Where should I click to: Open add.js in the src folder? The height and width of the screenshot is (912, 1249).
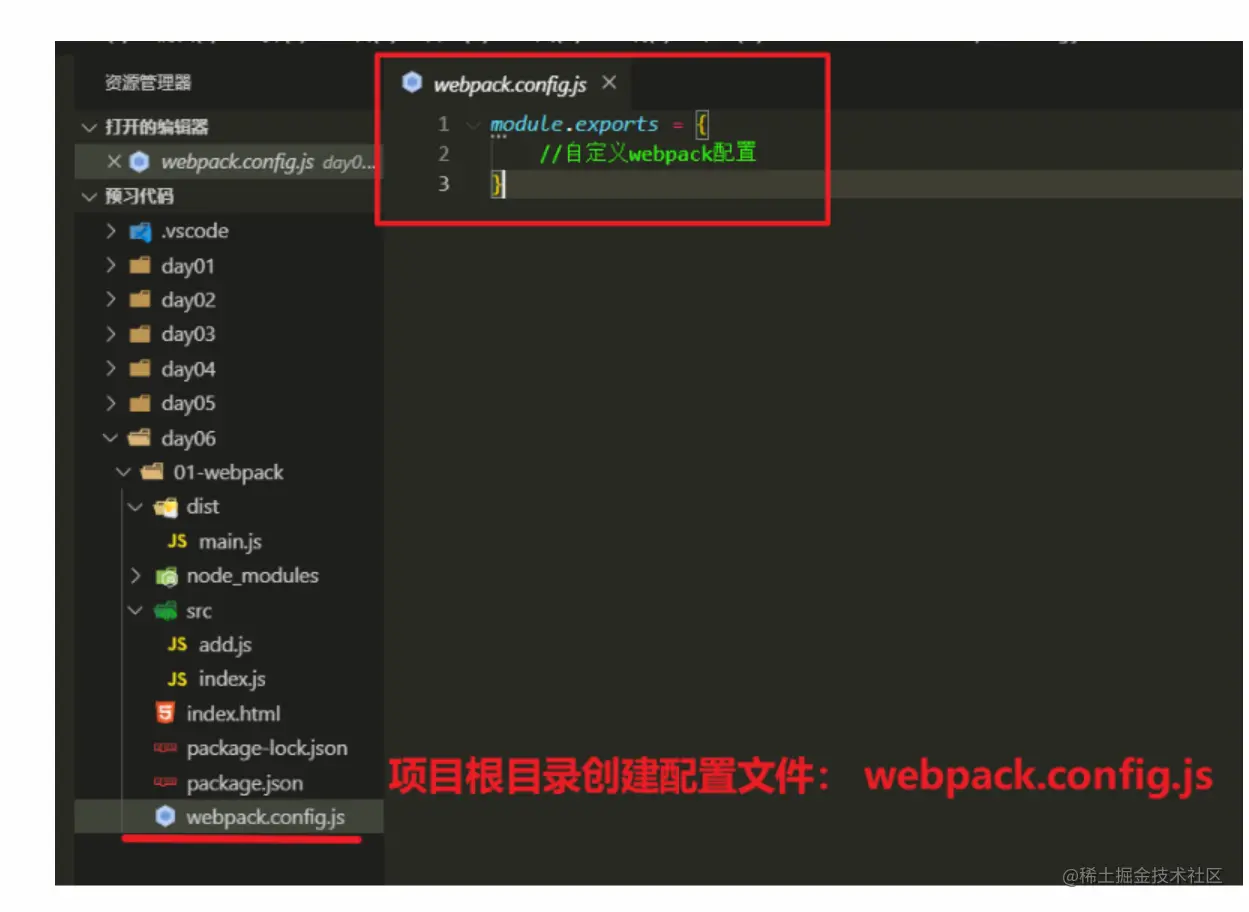coord(225,645)
